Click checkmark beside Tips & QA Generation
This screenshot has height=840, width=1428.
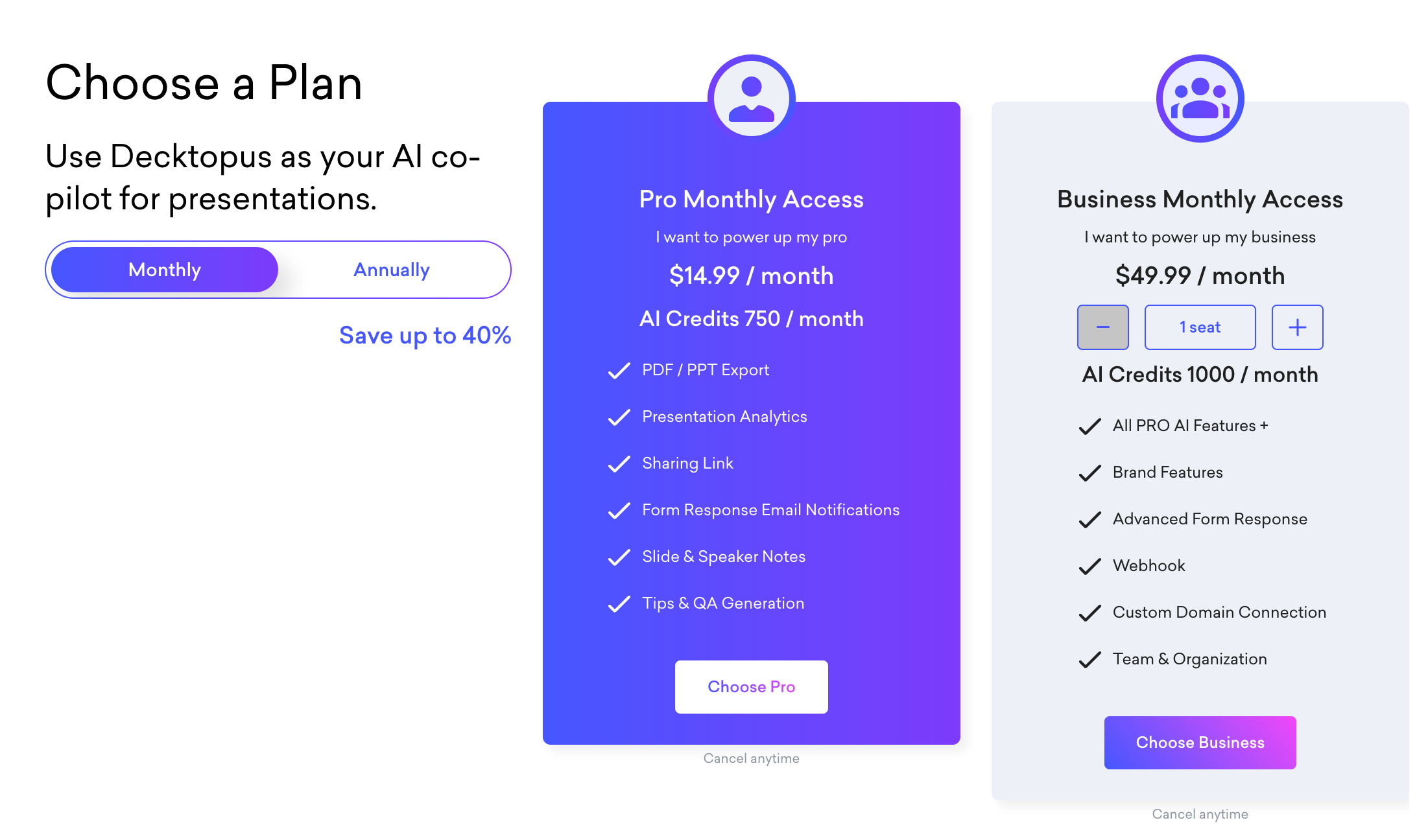coord(619,603)
